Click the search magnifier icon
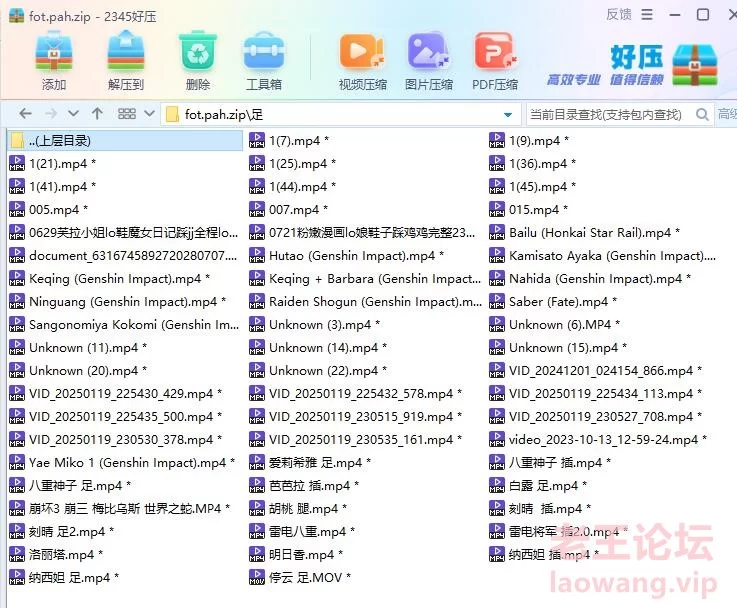Image resolution: width=737 pixels, height=608 pixels. pos(702,114)
